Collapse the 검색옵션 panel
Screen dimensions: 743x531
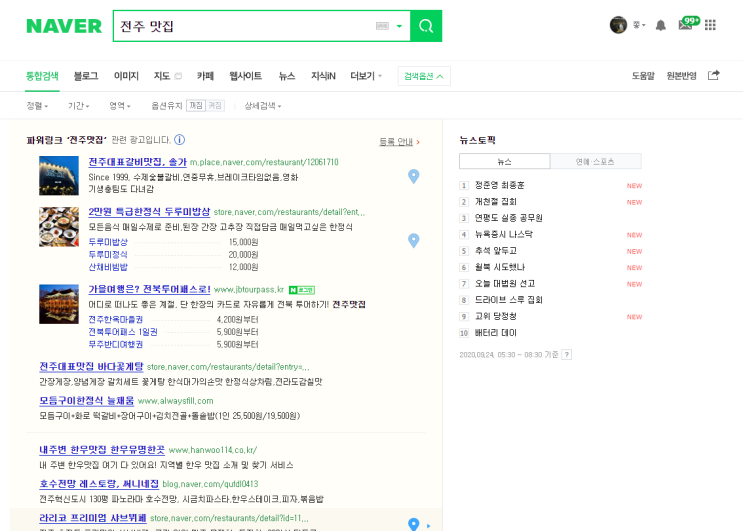pos(424,76)
